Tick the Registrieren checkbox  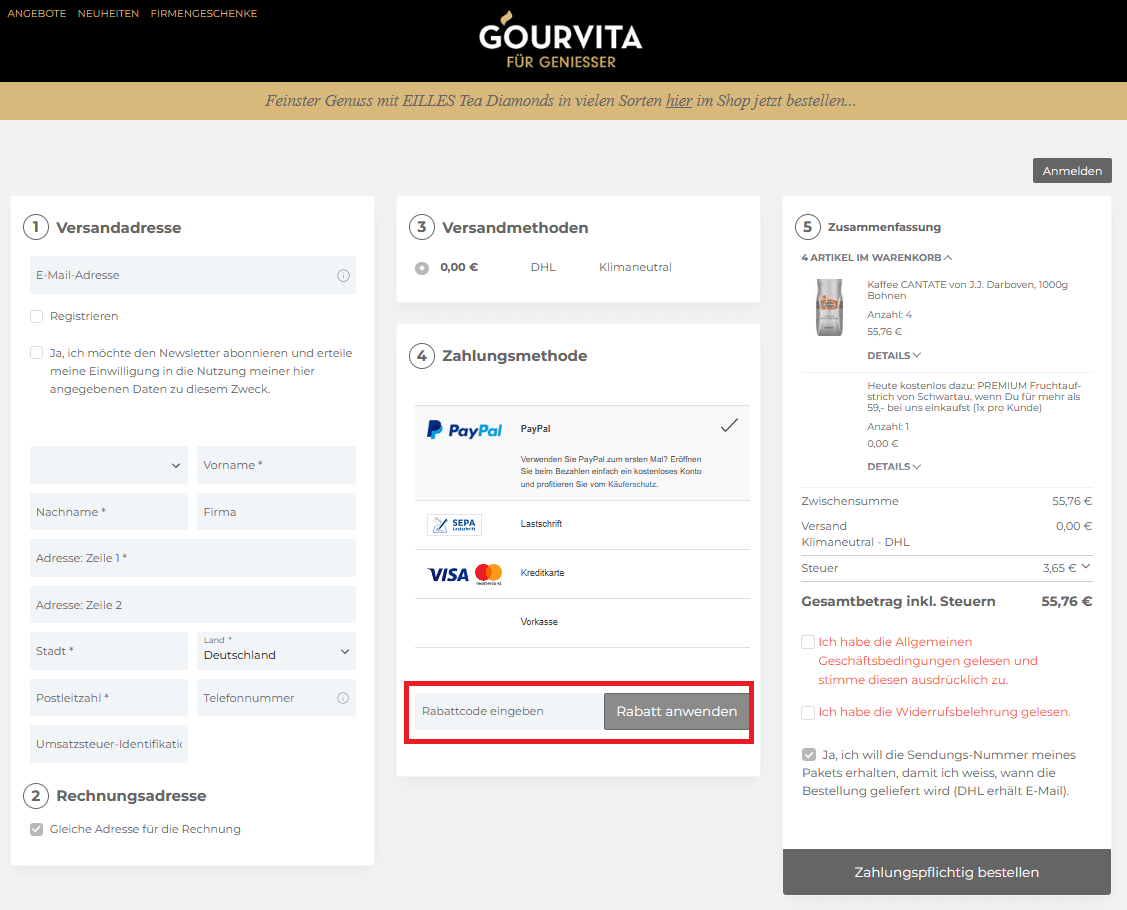pos(37,316)
